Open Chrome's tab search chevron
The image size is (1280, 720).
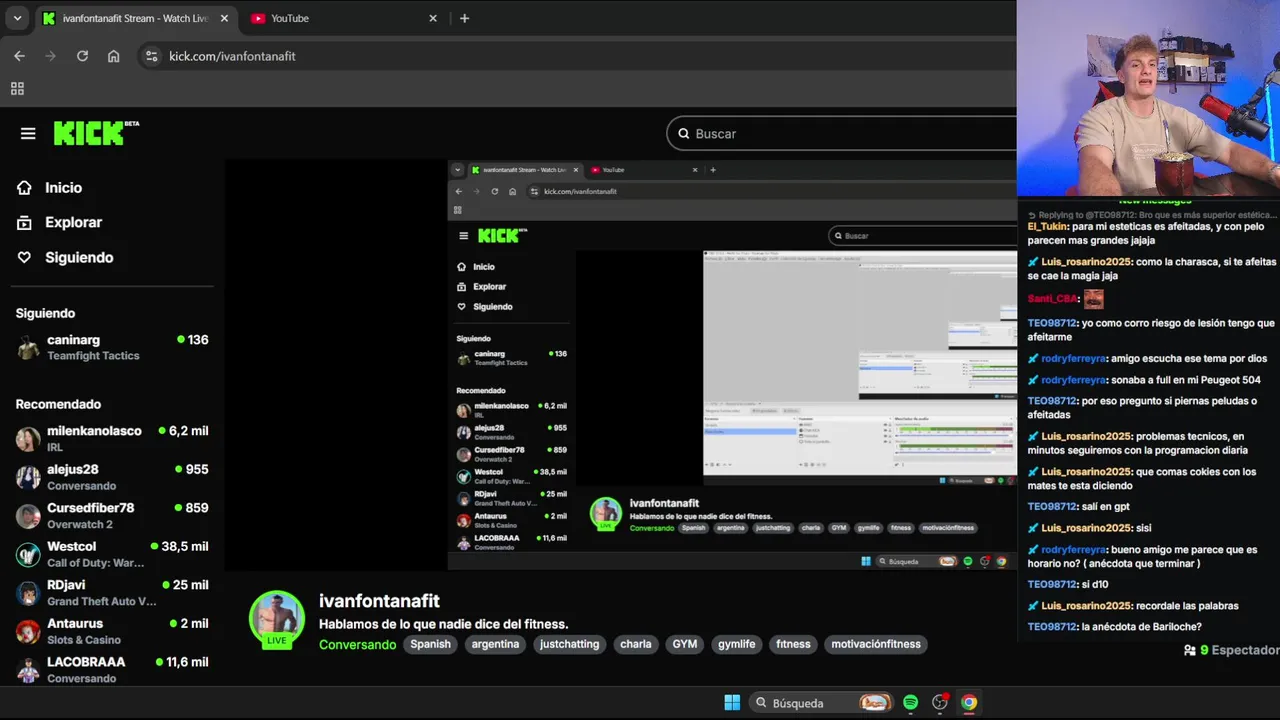(17, 18)
